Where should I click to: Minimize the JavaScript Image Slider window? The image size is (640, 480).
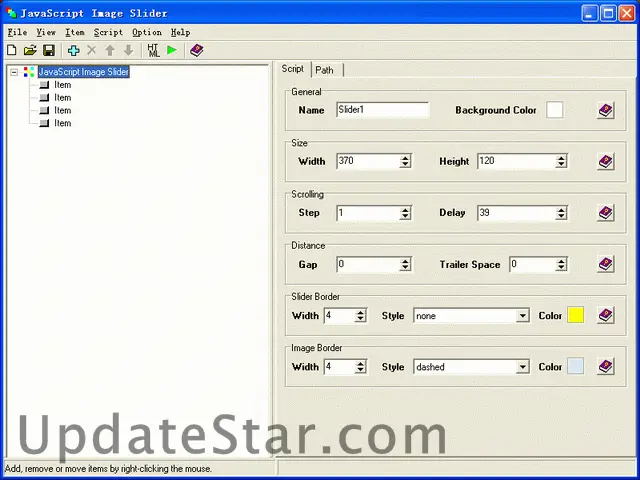[x=590, y=13]
